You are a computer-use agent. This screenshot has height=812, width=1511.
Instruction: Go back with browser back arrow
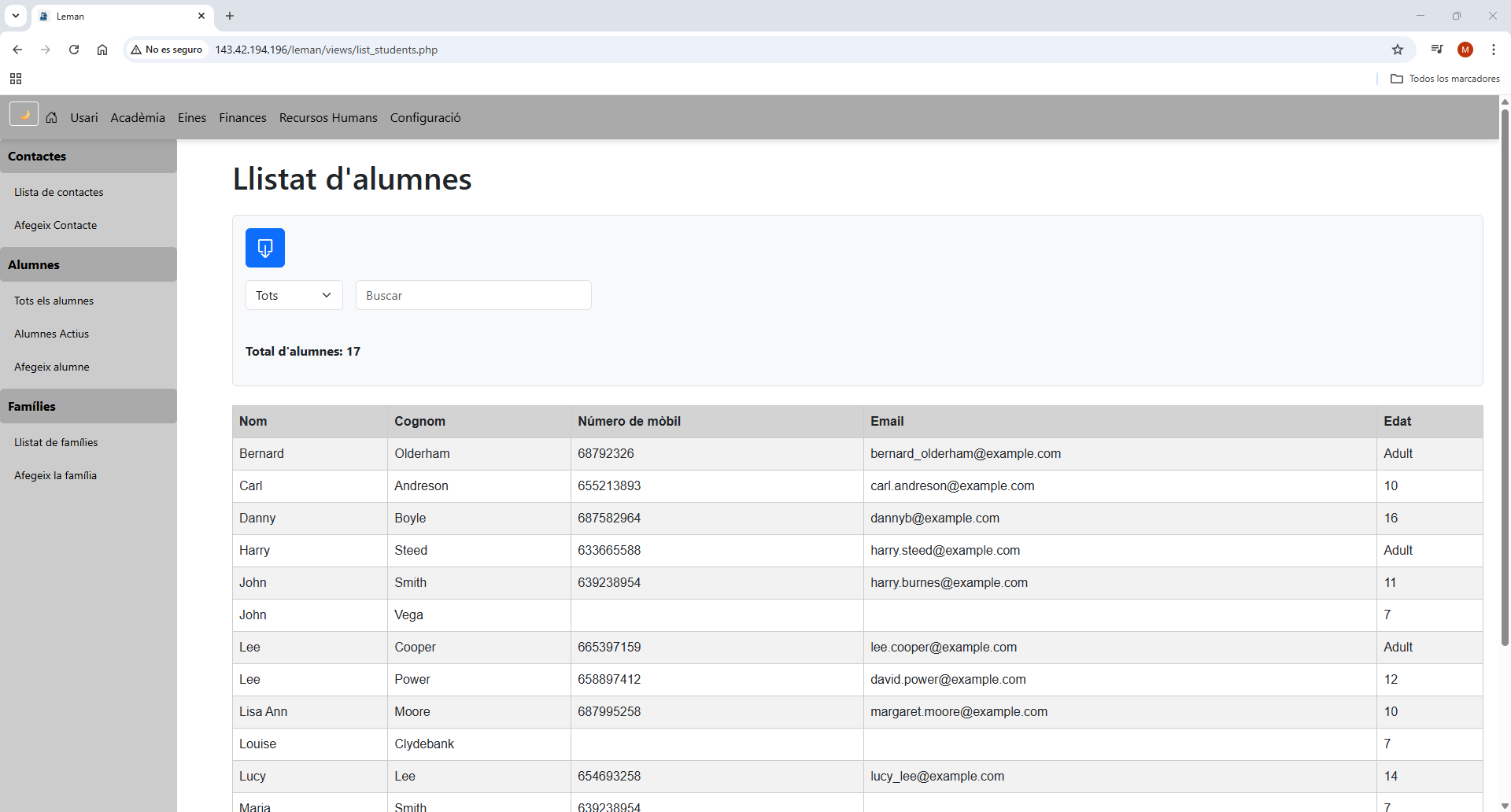[17, 50]
